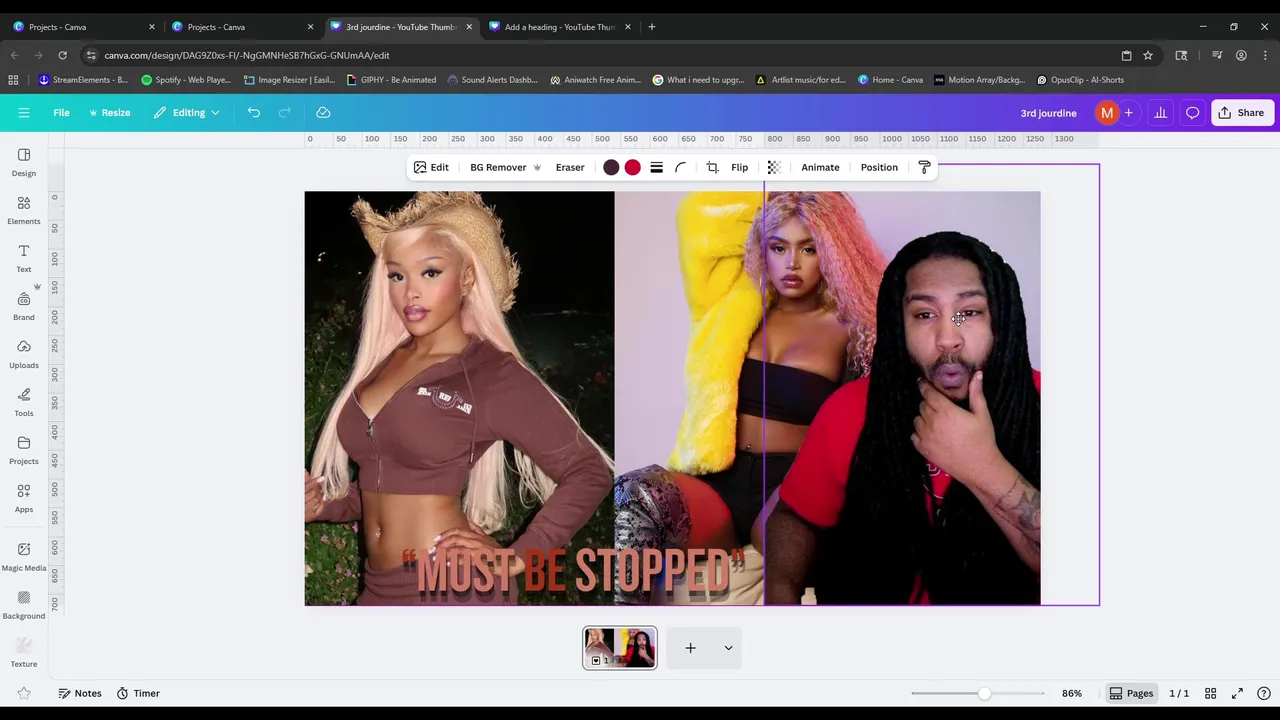Enter fullscreen present mode
1280x720 pixels.
point(1237,693)
